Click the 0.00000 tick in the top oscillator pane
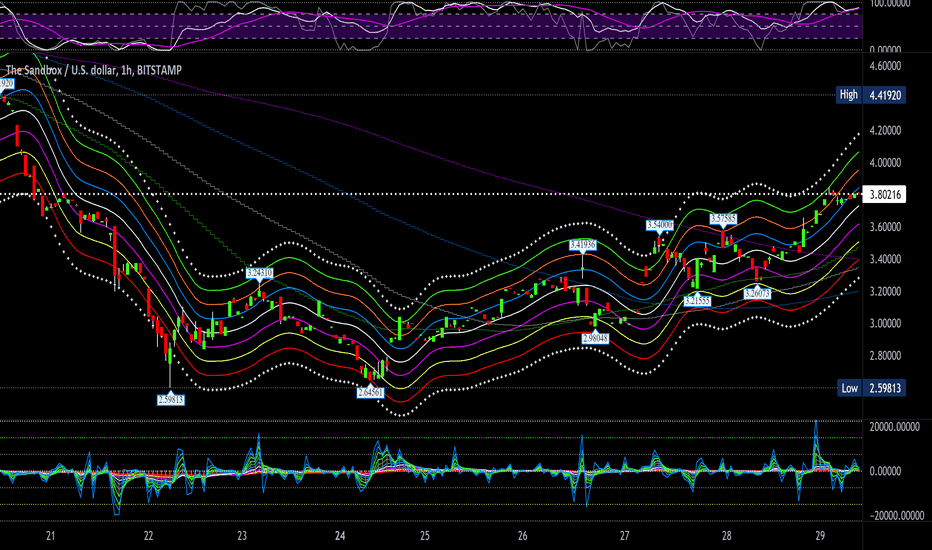Viewport: 932px width, 550px height. click(885, 50)
